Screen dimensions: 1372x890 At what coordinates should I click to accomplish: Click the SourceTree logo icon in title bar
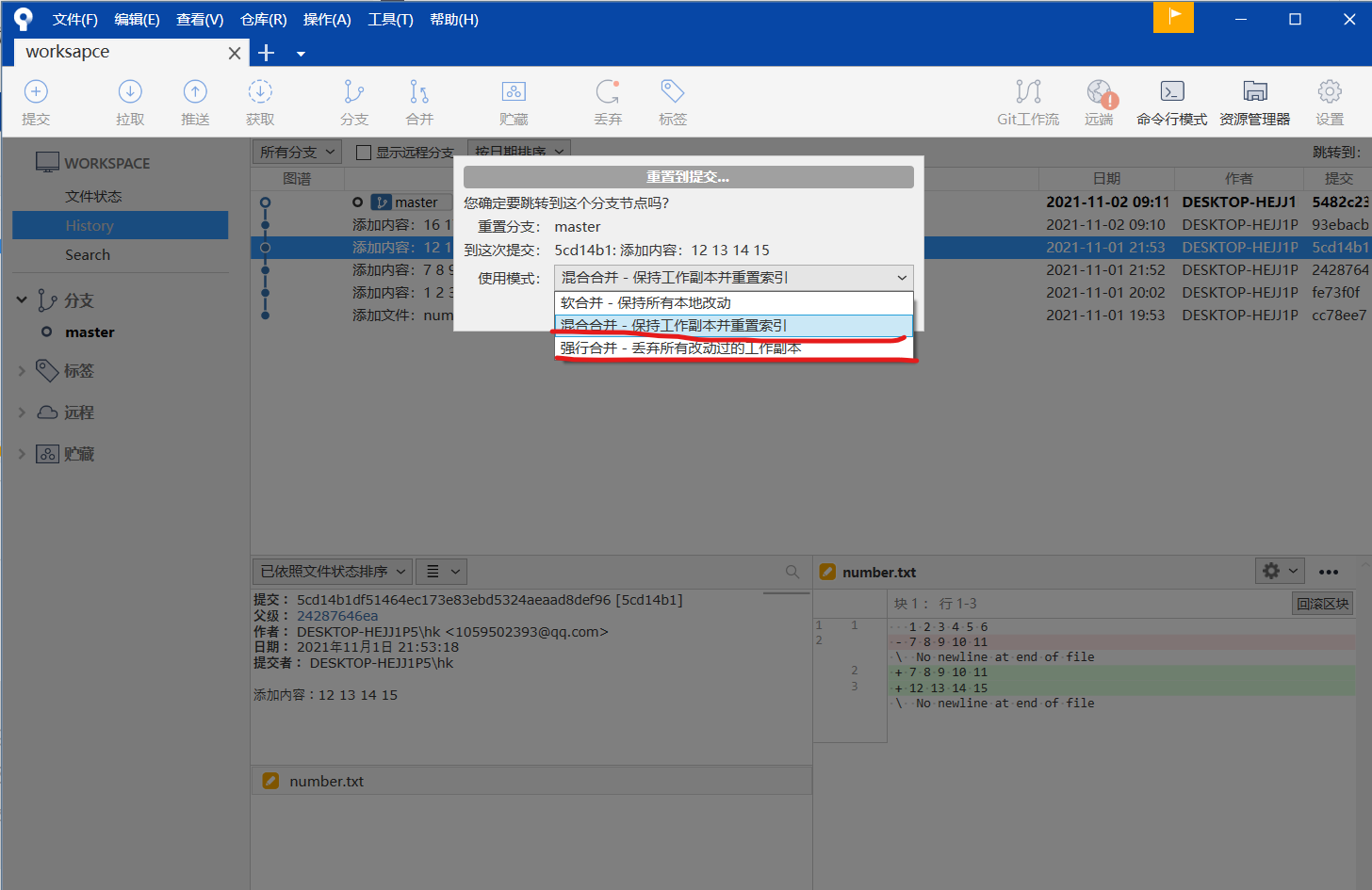pos(23,19)
